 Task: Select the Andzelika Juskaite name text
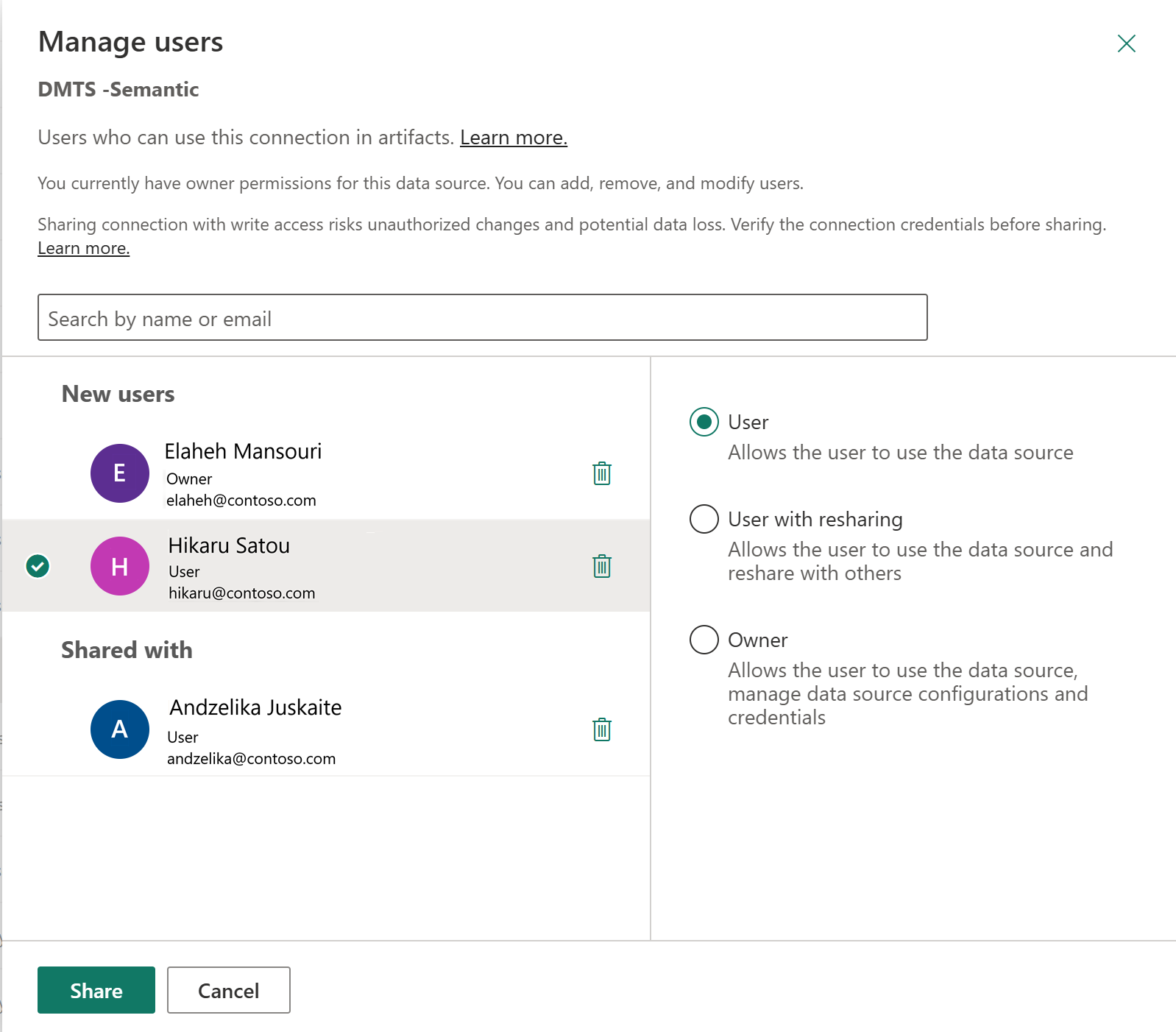255,707
